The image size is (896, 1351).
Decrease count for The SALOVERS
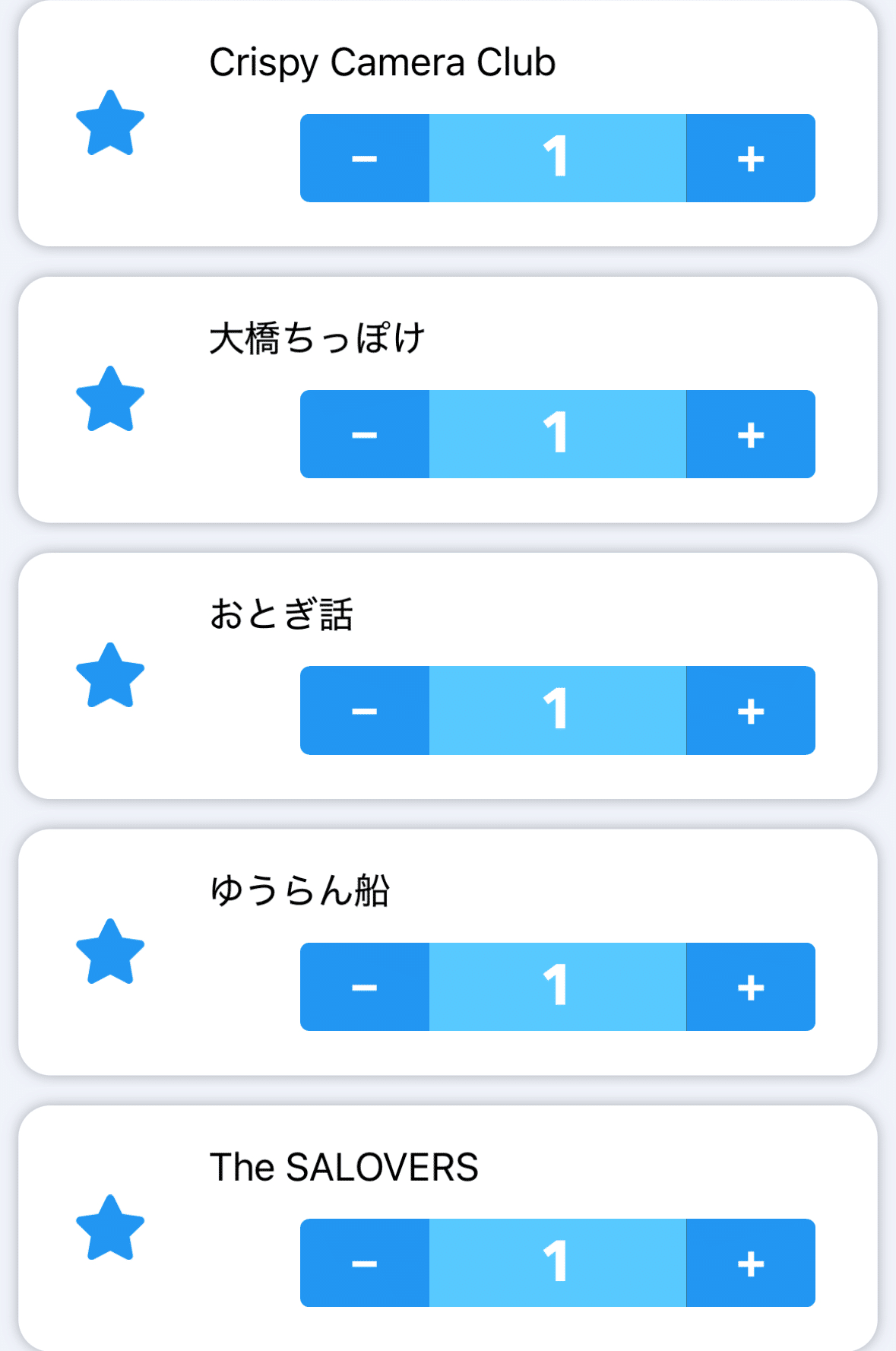pyautogui.click(x=365, y=1263)
